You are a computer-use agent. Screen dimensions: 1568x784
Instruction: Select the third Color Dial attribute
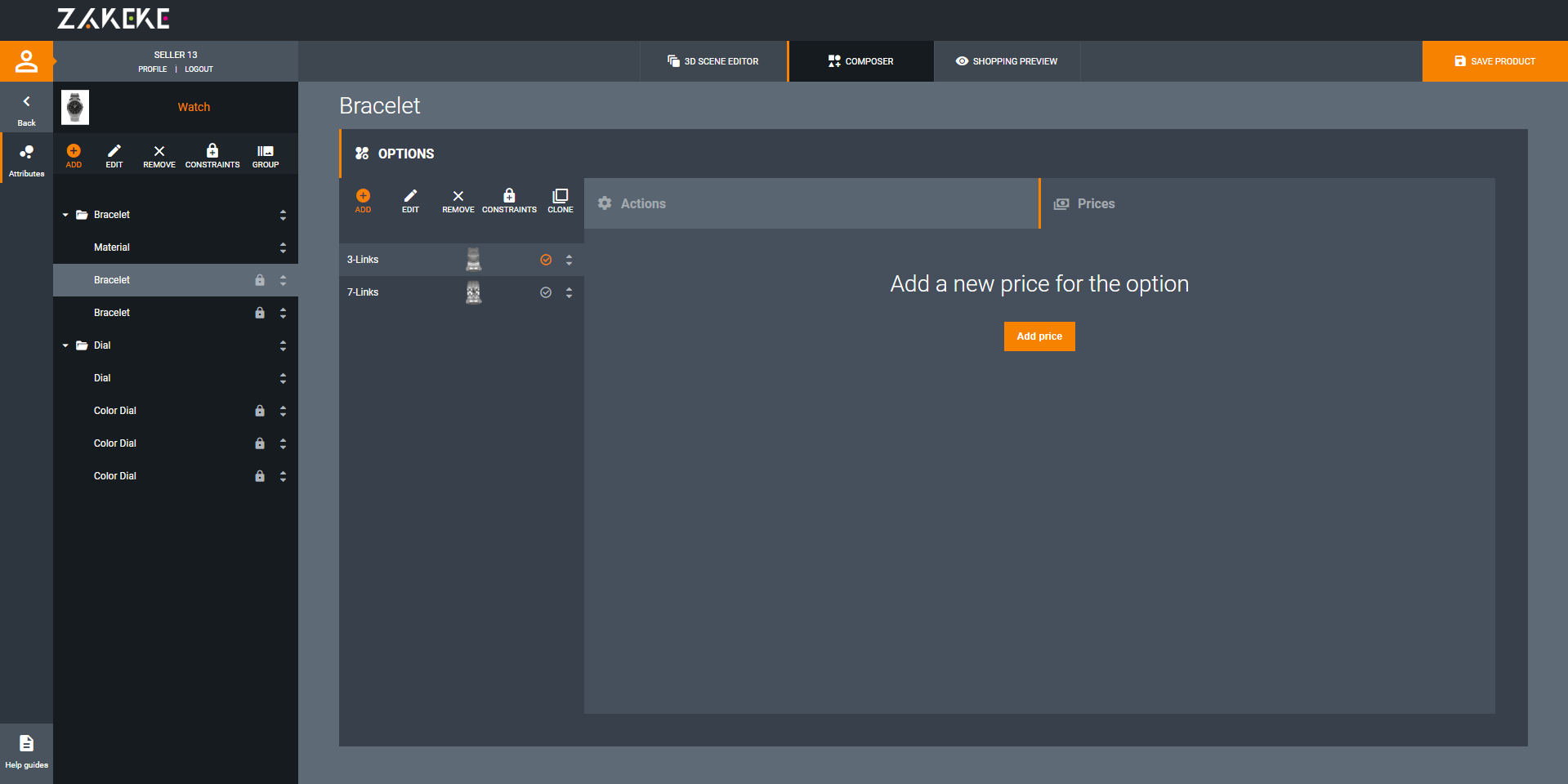pyautogui.click(x=176, y=476)
